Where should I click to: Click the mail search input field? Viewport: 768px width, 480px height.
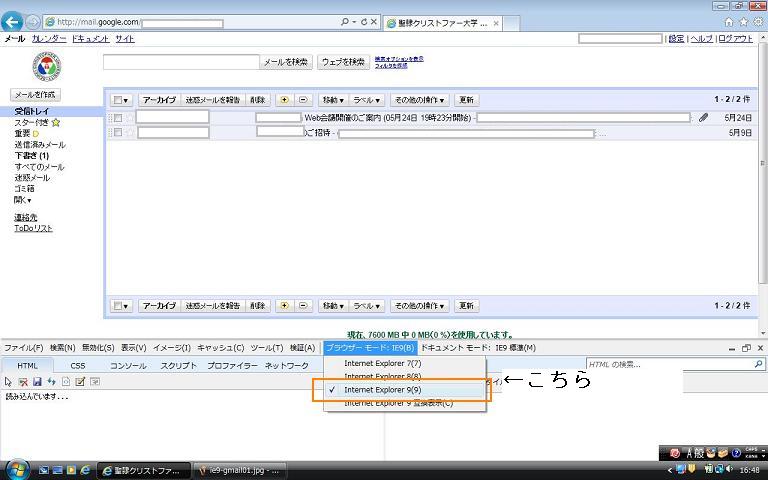181,62
